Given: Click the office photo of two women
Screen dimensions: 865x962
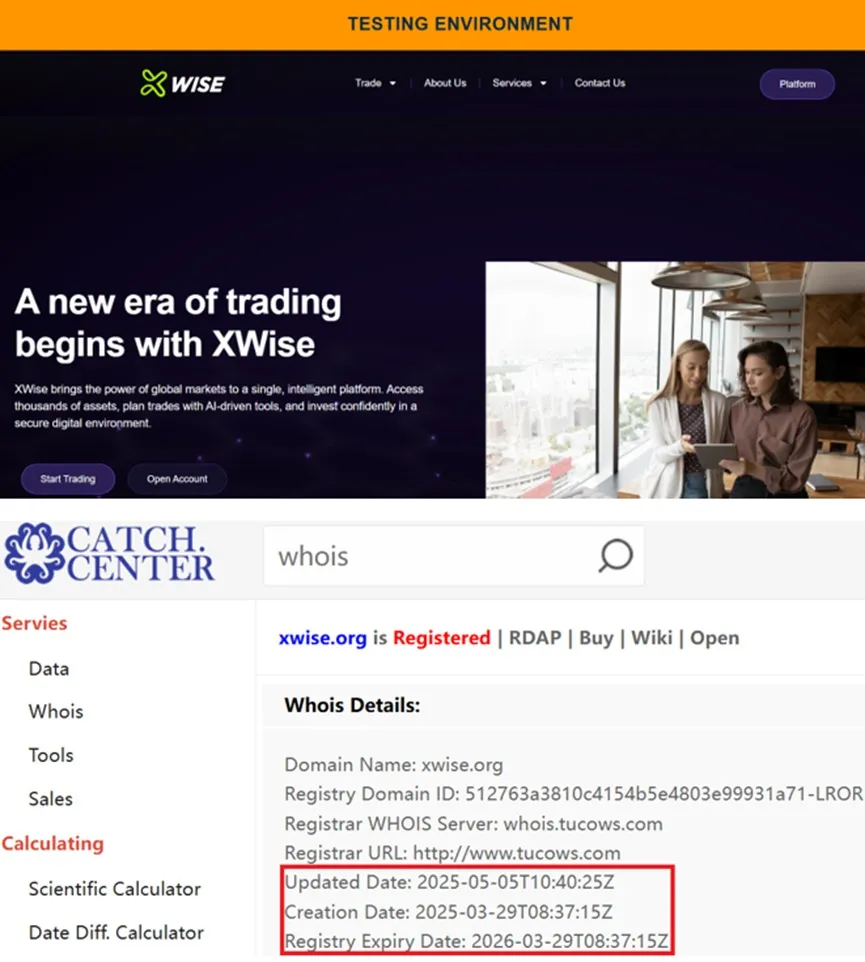Looking at the screenshot, I should coord(675,380).
